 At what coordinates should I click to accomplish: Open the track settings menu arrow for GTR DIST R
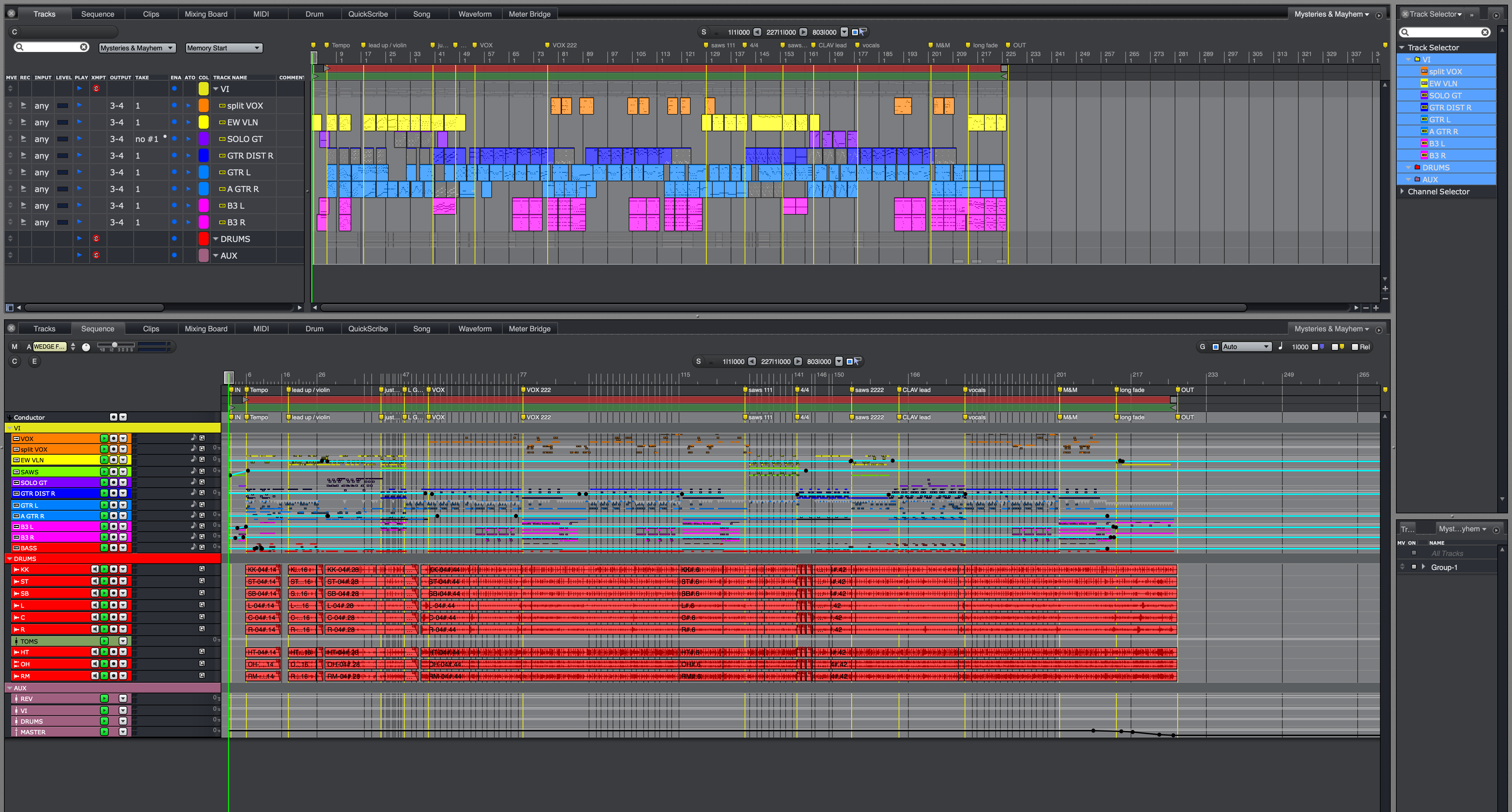pos(123,493)
